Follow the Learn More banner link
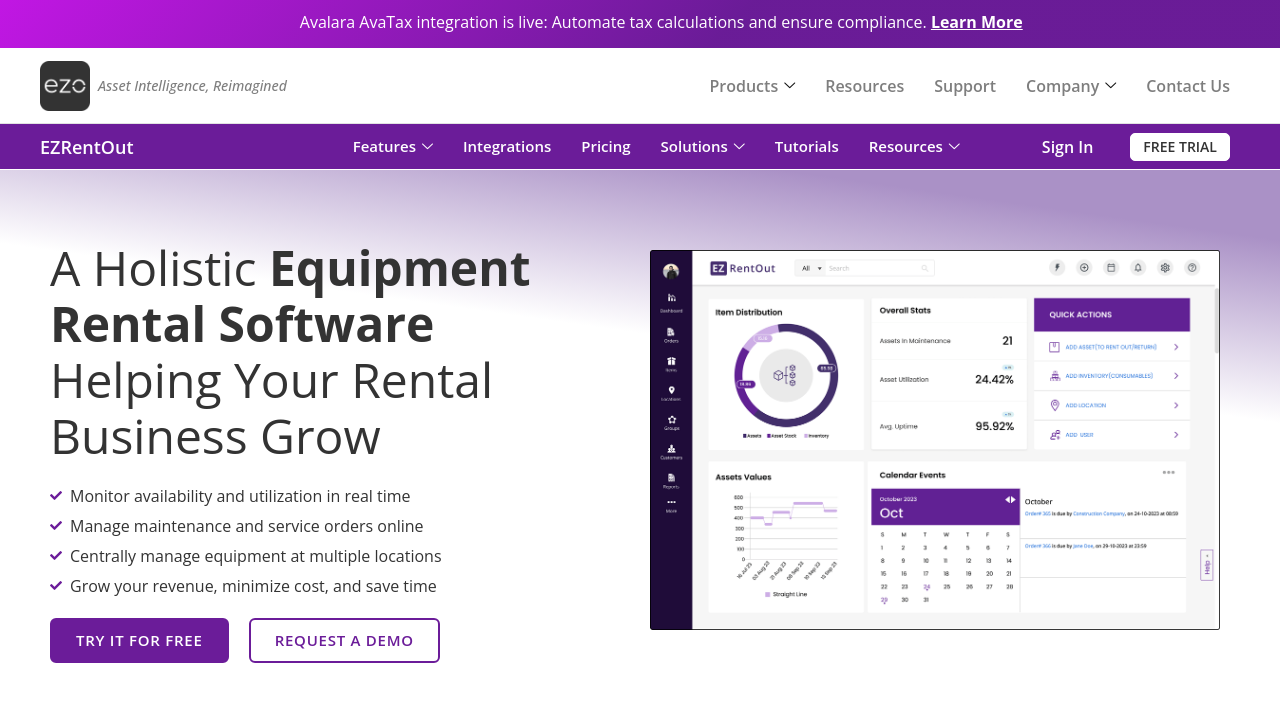The image size is (1280, 720). (x=976, y=22)
